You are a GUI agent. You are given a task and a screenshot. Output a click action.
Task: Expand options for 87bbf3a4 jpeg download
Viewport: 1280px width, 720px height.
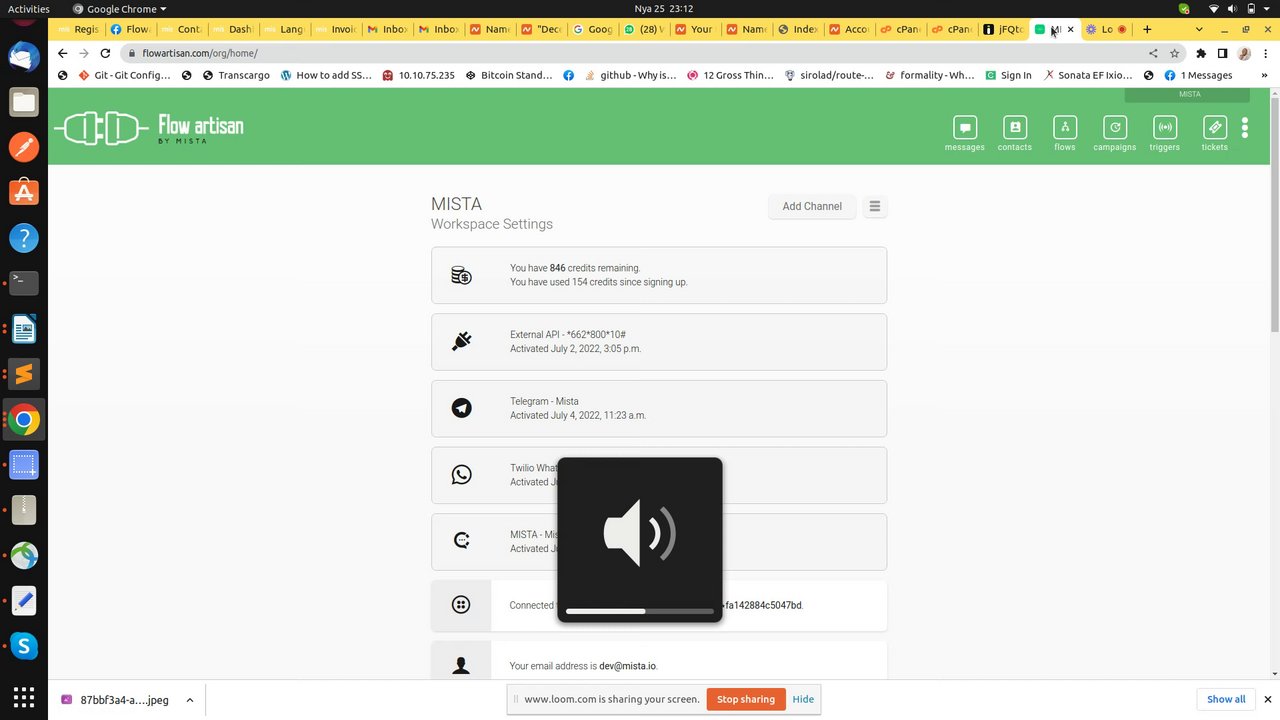pos(189,700)
